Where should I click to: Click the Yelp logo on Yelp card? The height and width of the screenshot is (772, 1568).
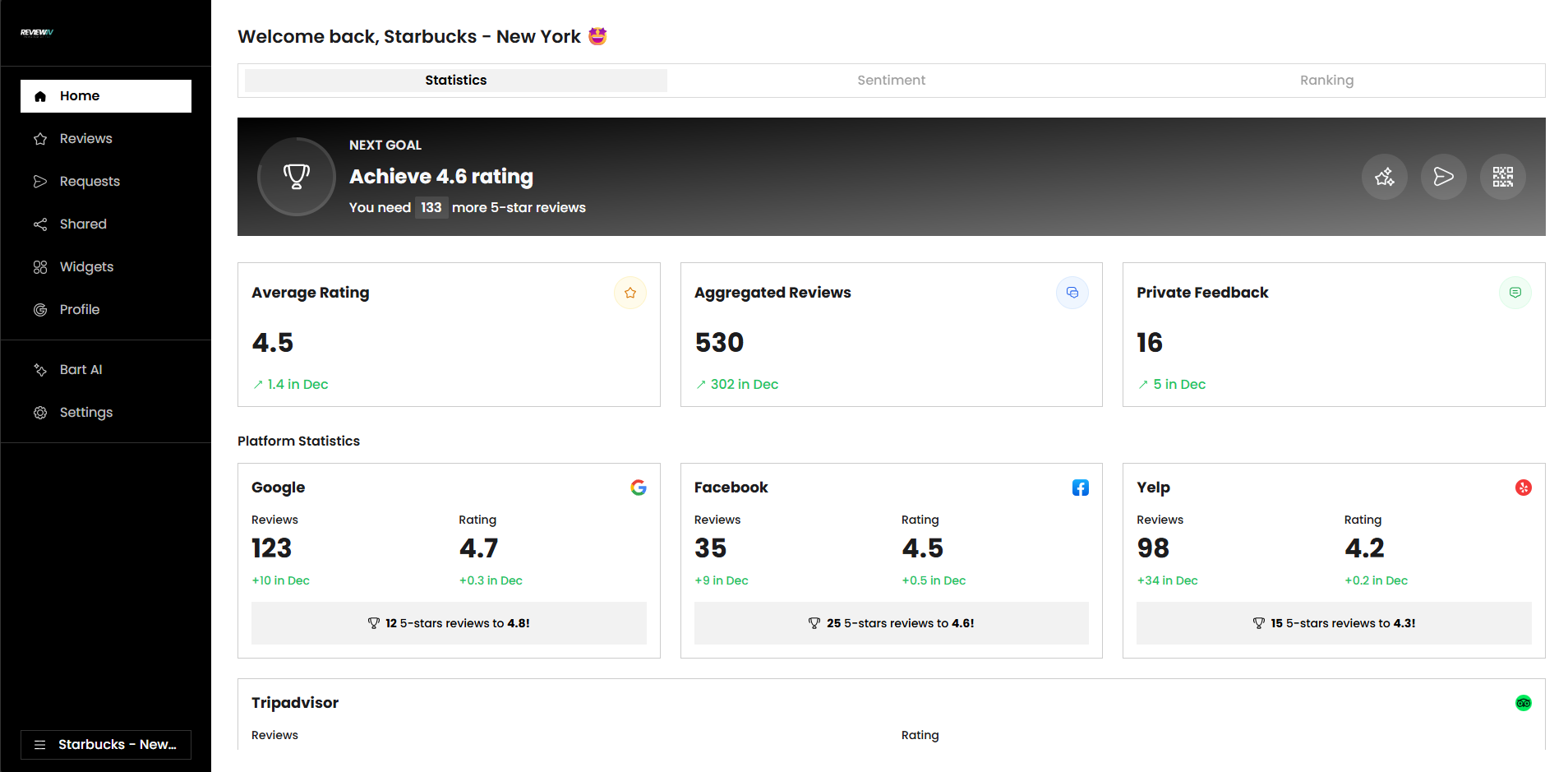pyautogui.click(x=1524, y=488)
